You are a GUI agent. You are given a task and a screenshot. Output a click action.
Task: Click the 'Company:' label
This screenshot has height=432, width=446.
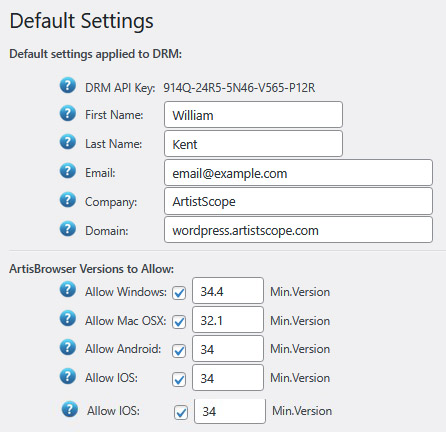pyautogui.click(x=111, y=202)
